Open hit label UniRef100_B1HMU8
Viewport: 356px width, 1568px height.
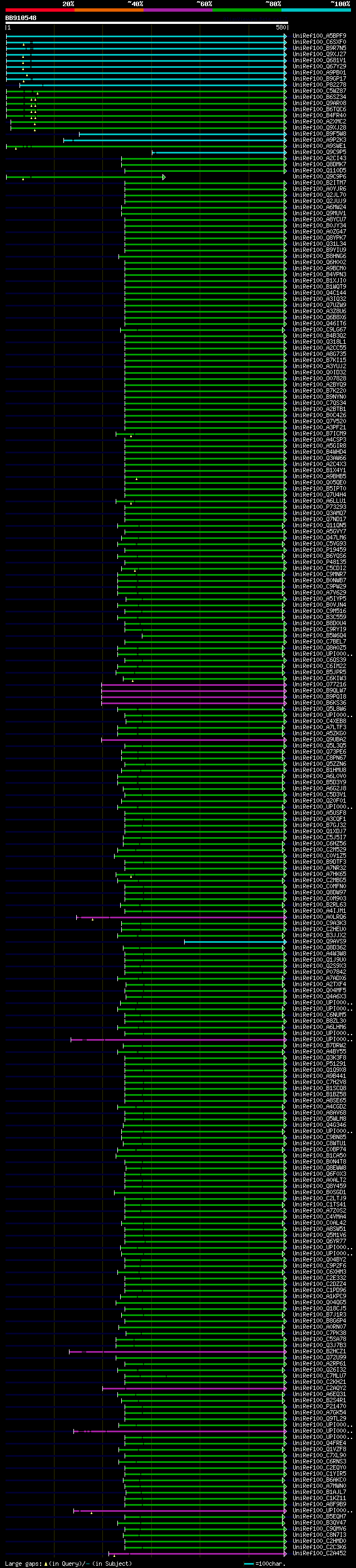click(x=319, y=770)
